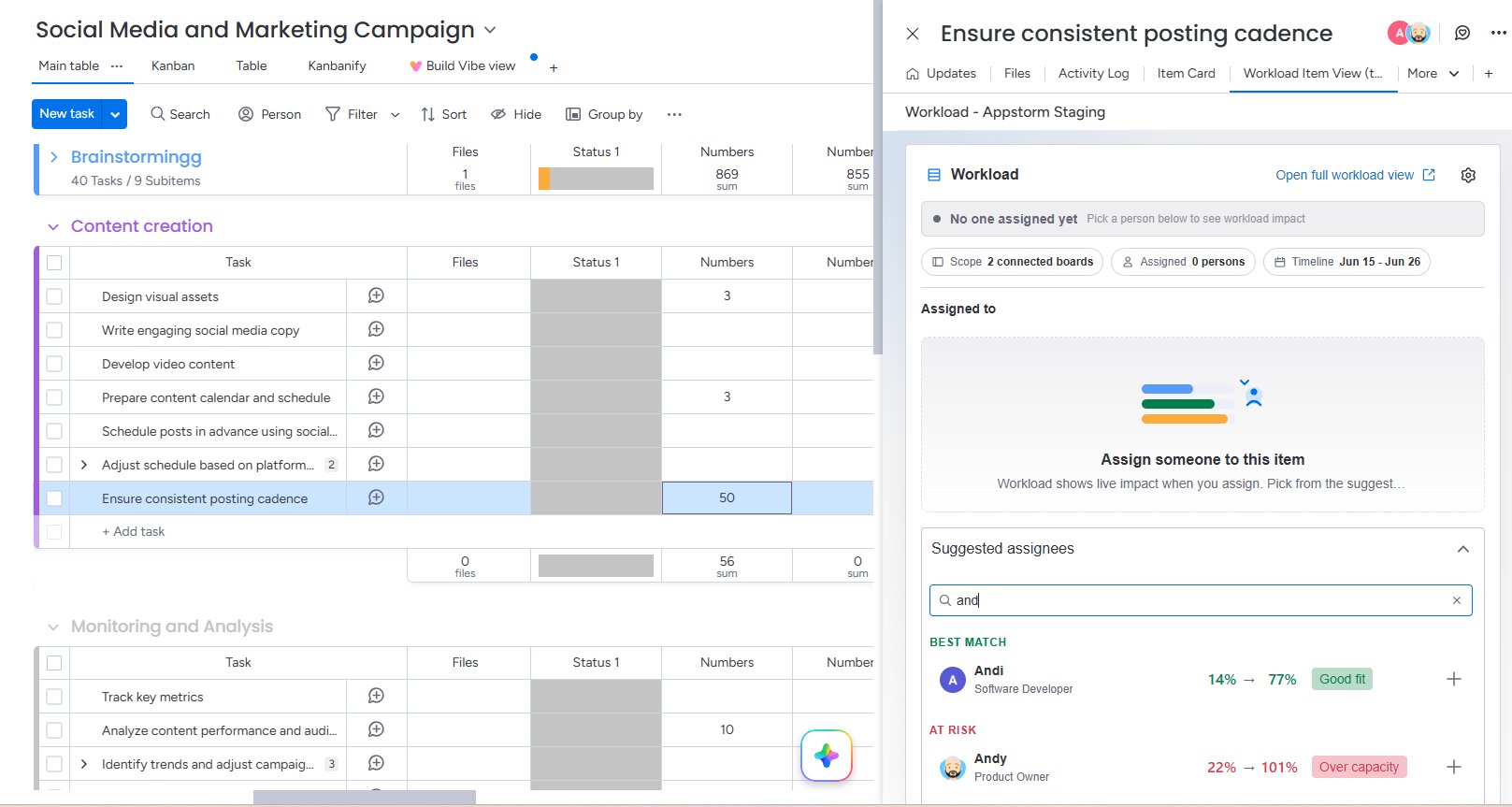Select all tasks in Content creation group

[54, 263]
